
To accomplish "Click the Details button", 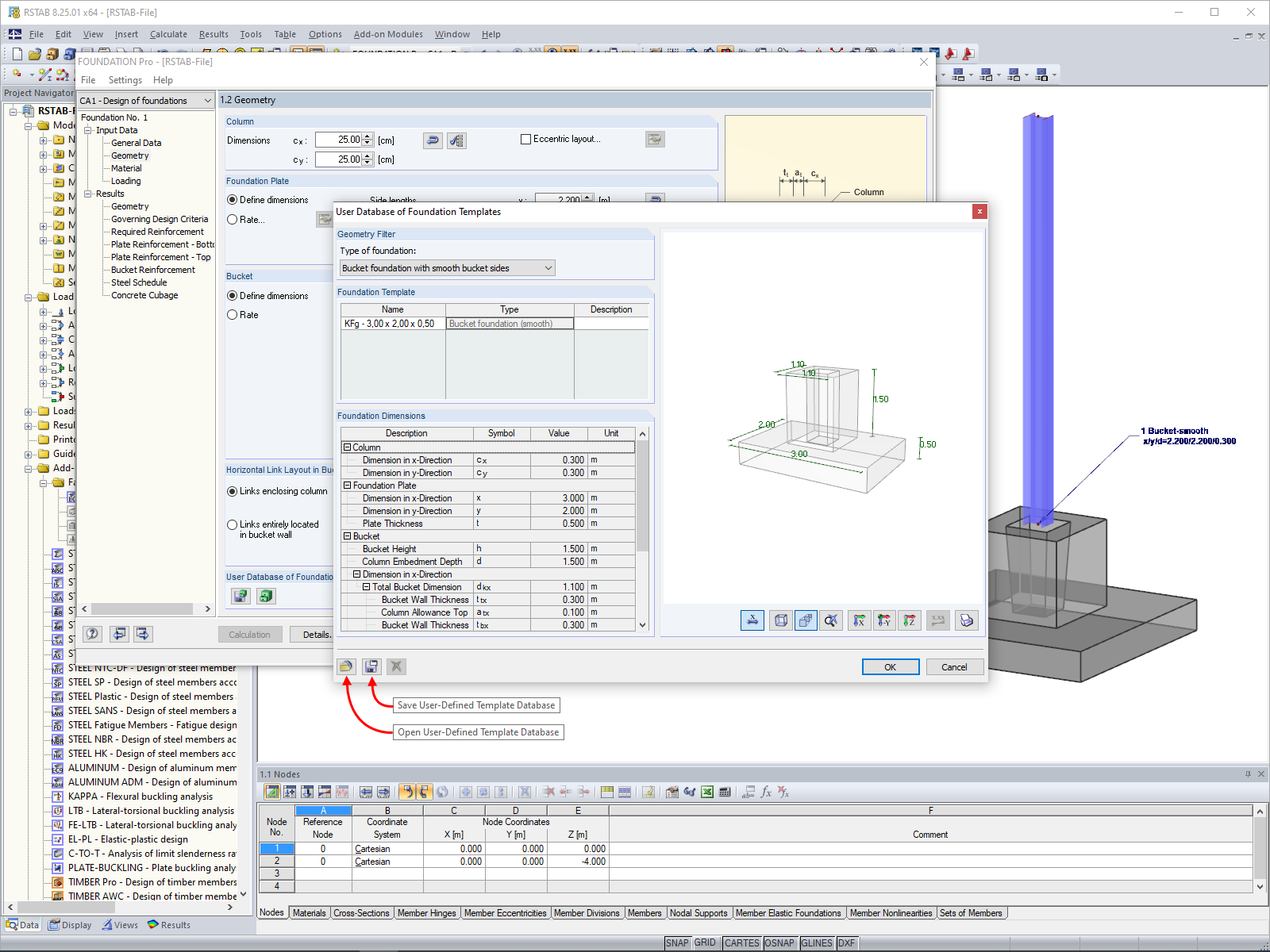I will pyautogui.click(x=312, y=635).
